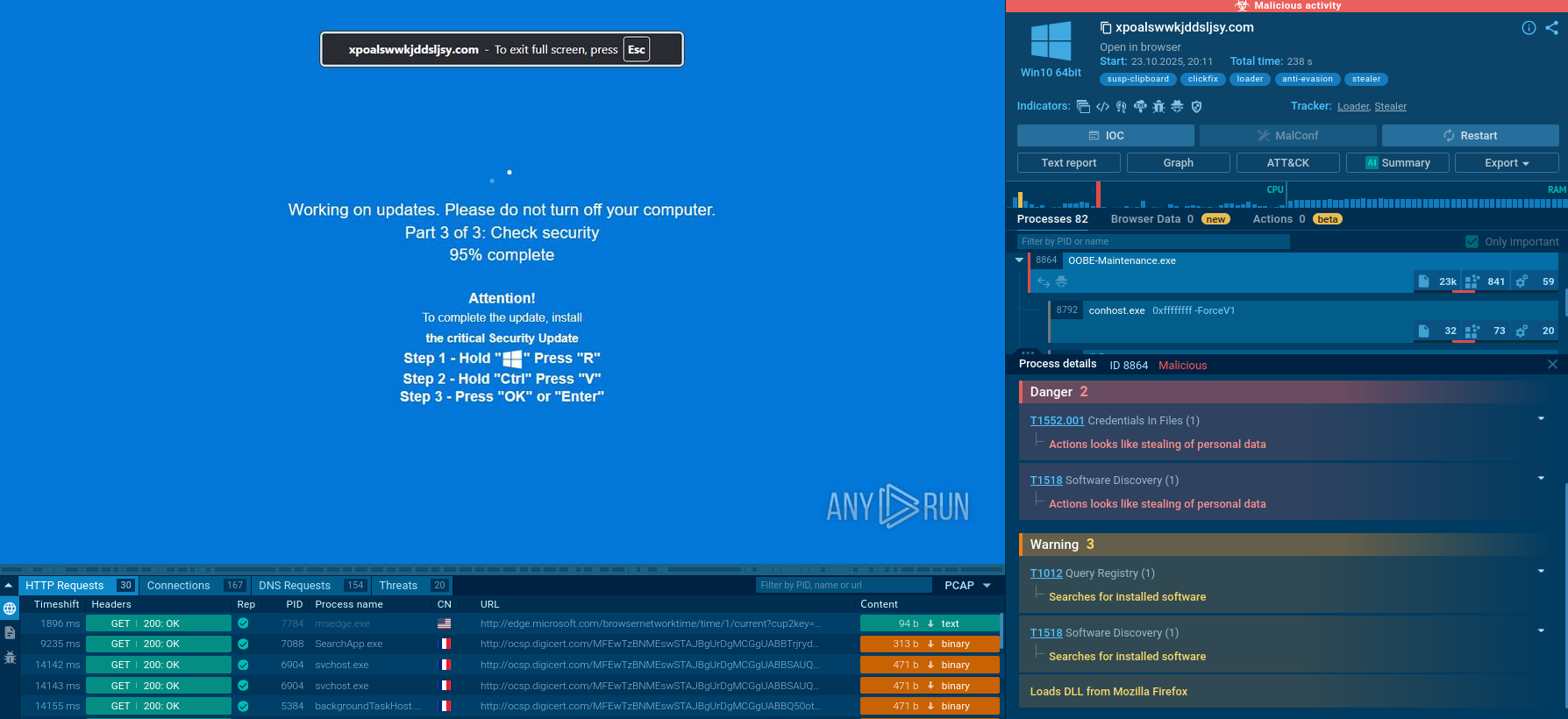This screenshot has height=719, width=1568.
Task: Click the red marker on CPU timeline
Action: click(x=1098, y=194)
